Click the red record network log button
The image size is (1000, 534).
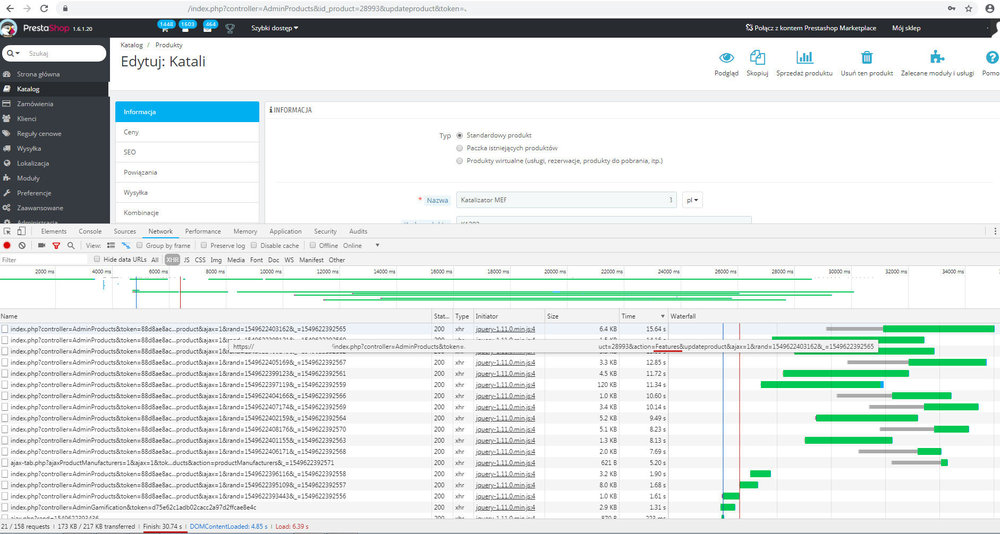pyautogui.click(x=7, y=245)
